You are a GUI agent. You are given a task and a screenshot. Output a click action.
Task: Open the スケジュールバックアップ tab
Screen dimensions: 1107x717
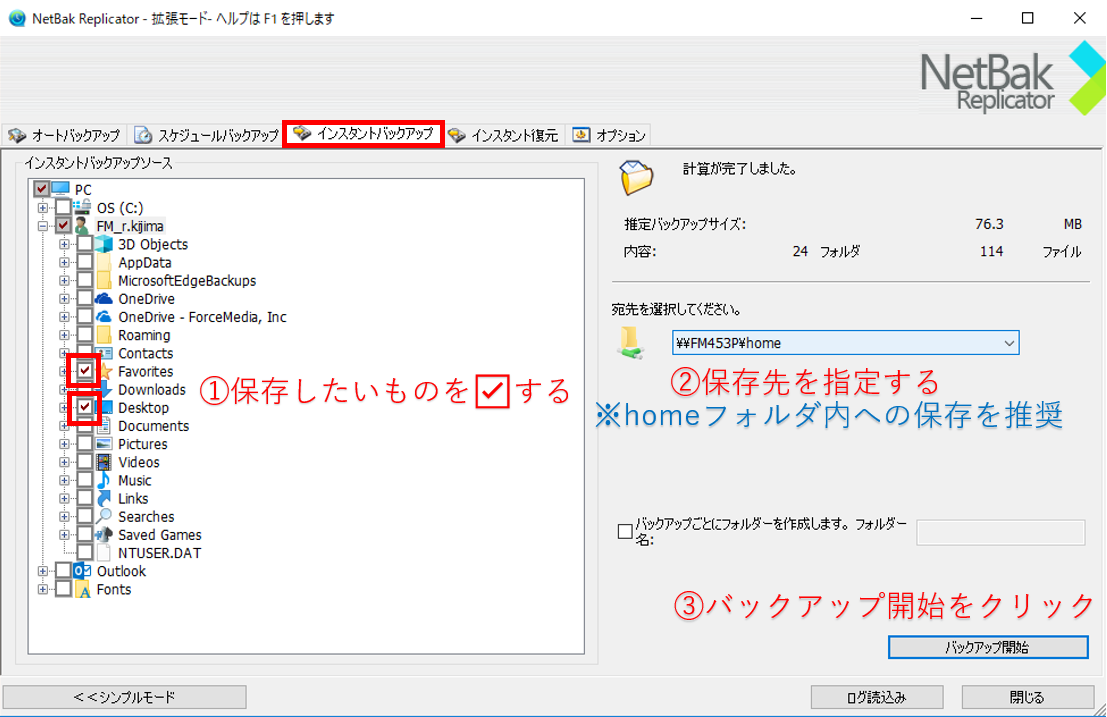[x=208, y=135]
